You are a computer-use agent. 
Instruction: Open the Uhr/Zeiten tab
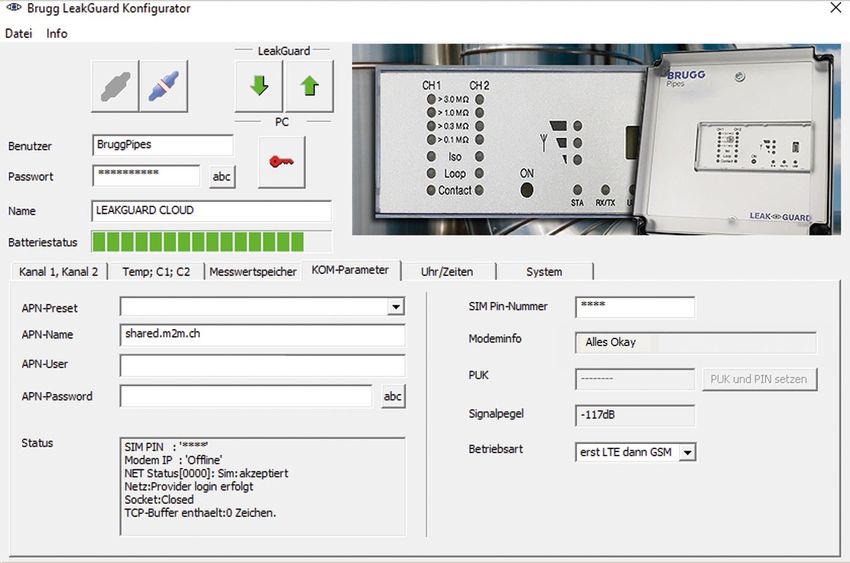click(447, 271)
